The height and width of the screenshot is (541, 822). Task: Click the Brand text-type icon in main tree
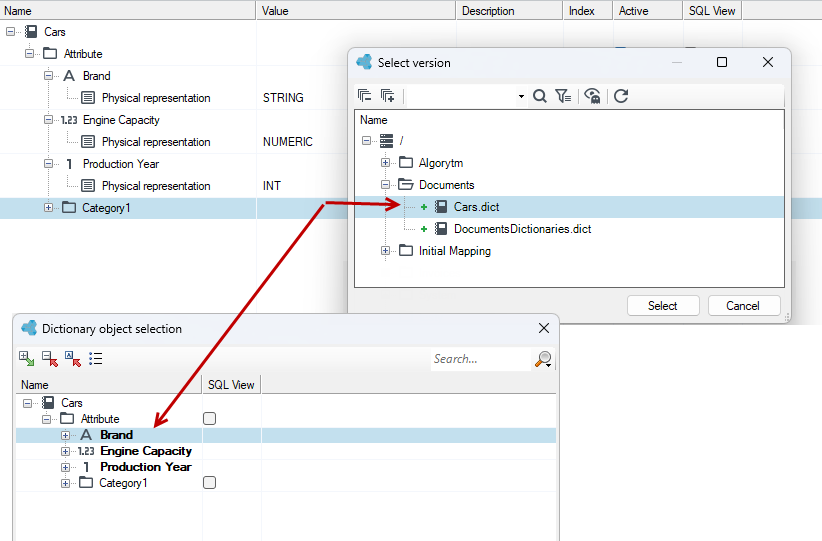coord(69,76)
